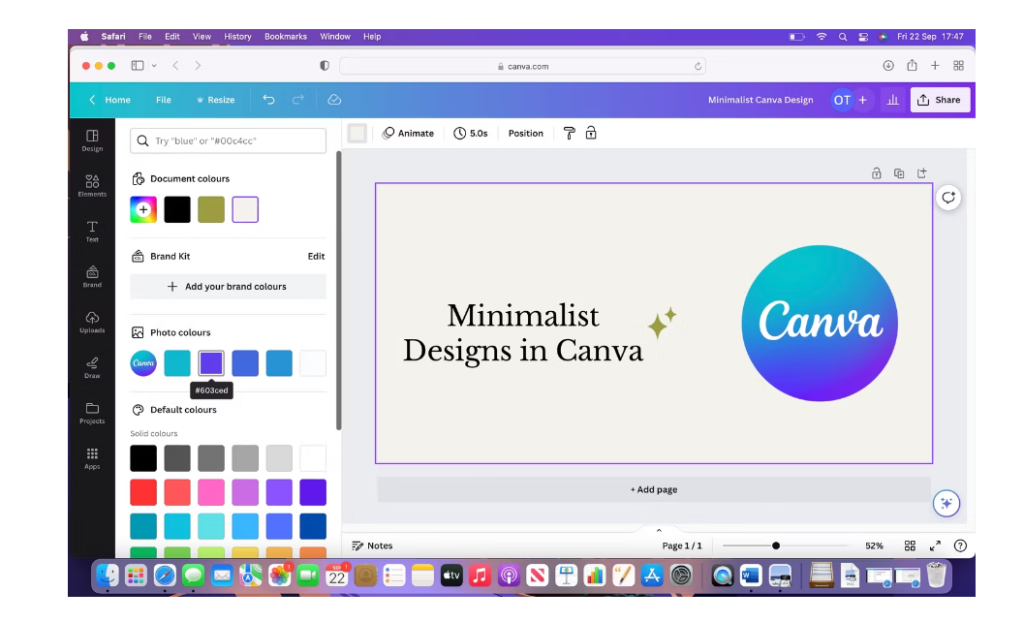
Task: Lock the page using icon above canvas
Action: tap(876, 173)
